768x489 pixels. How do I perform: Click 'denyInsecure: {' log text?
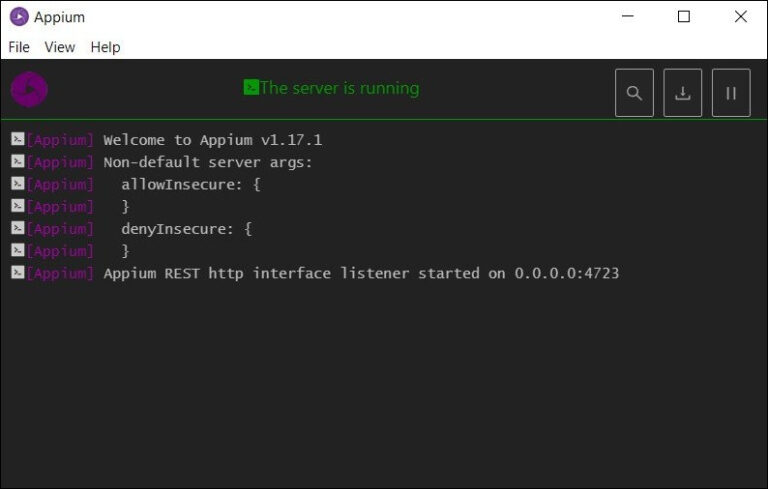pyautogui.click(x=187, y=229)
